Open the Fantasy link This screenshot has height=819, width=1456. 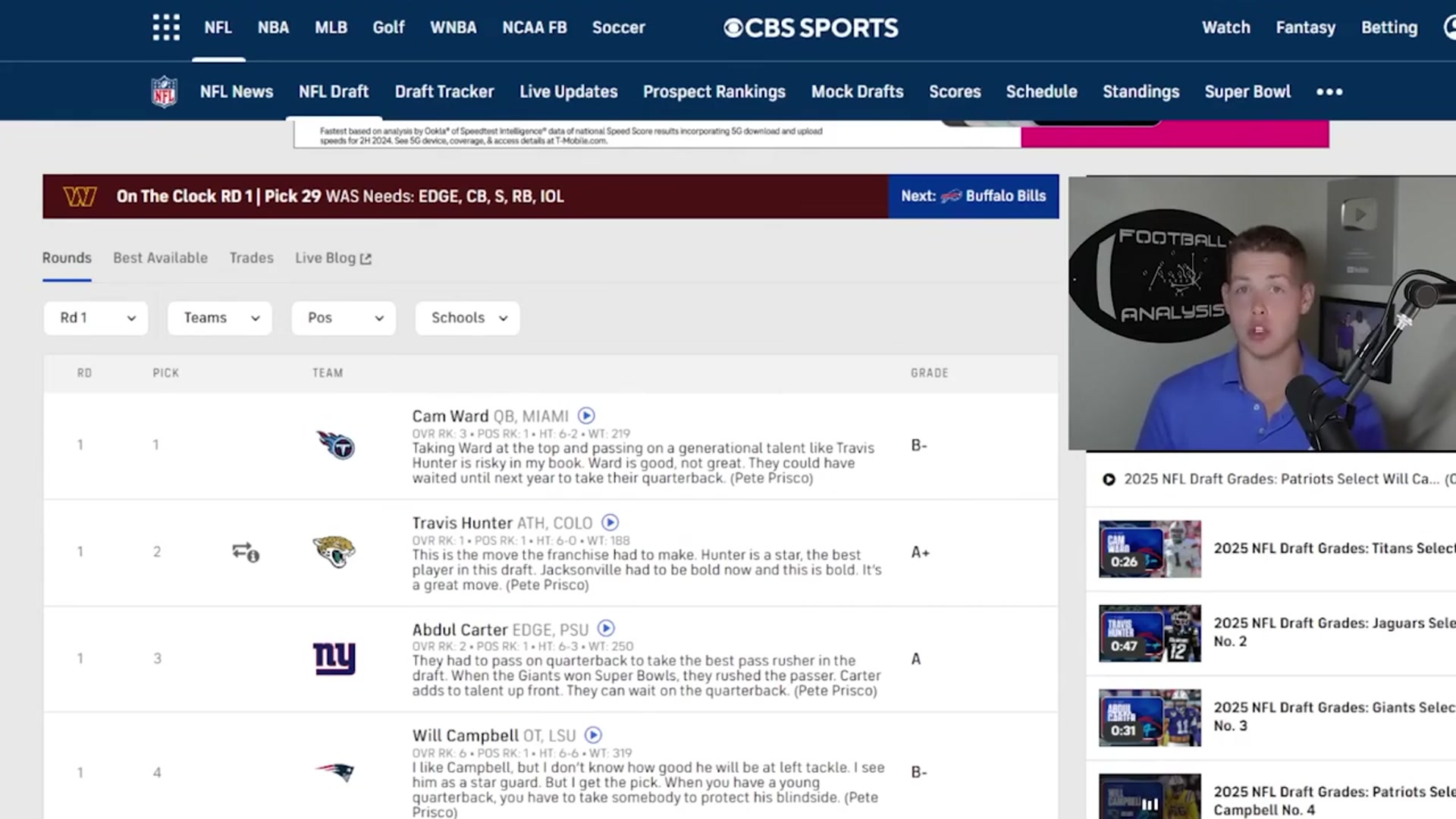[x=1305, y=27]
